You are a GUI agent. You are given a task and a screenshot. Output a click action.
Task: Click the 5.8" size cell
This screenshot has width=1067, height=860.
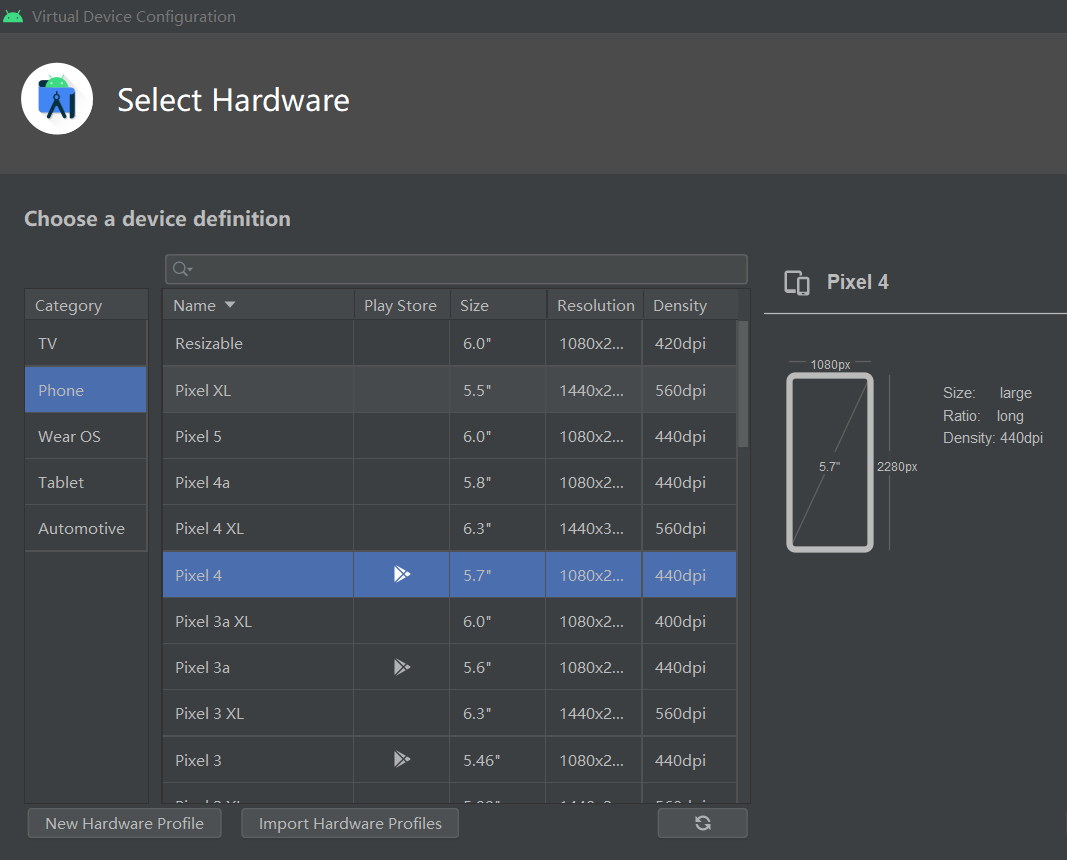coord(497,482)
